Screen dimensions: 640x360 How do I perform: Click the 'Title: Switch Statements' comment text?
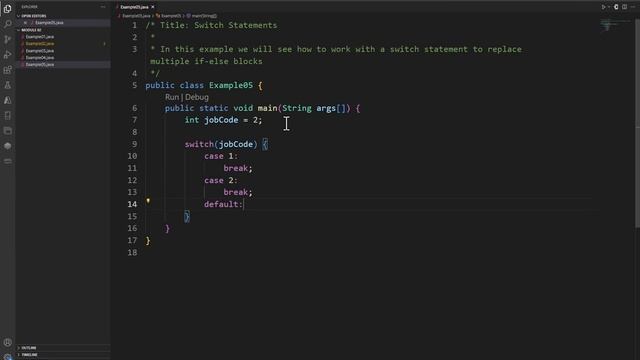[218, 25]
